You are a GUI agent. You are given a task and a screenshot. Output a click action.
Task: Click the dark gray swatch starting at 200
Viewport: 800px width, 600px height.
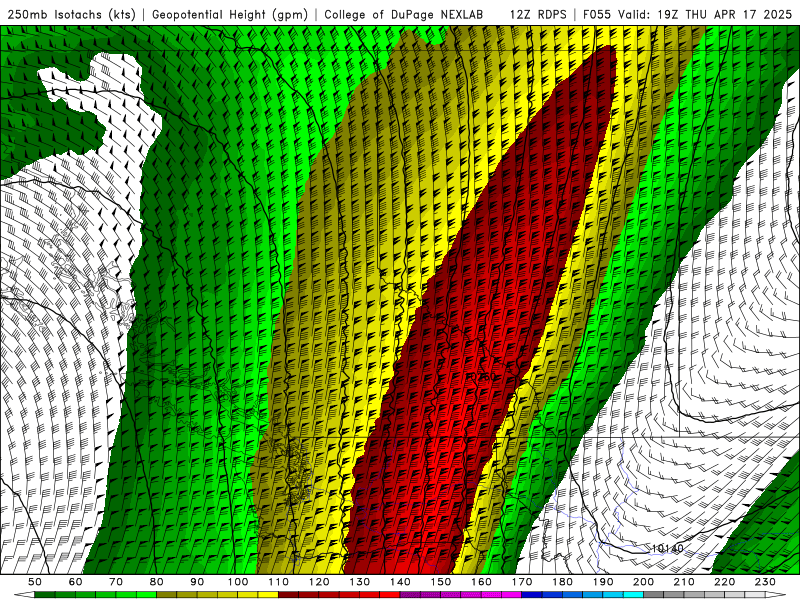tap(654, 594)
